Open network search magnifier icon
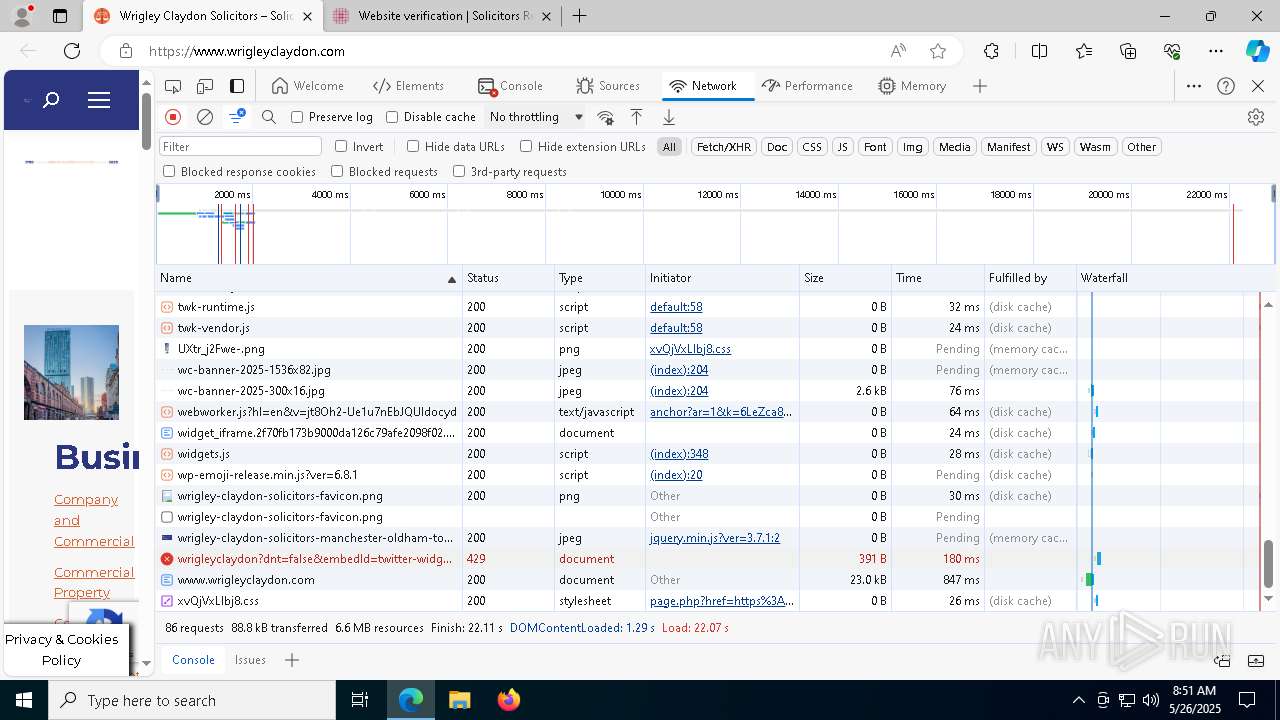This screenshot has width=1280, height=720. pyautogui.click(x=269, y=117)
